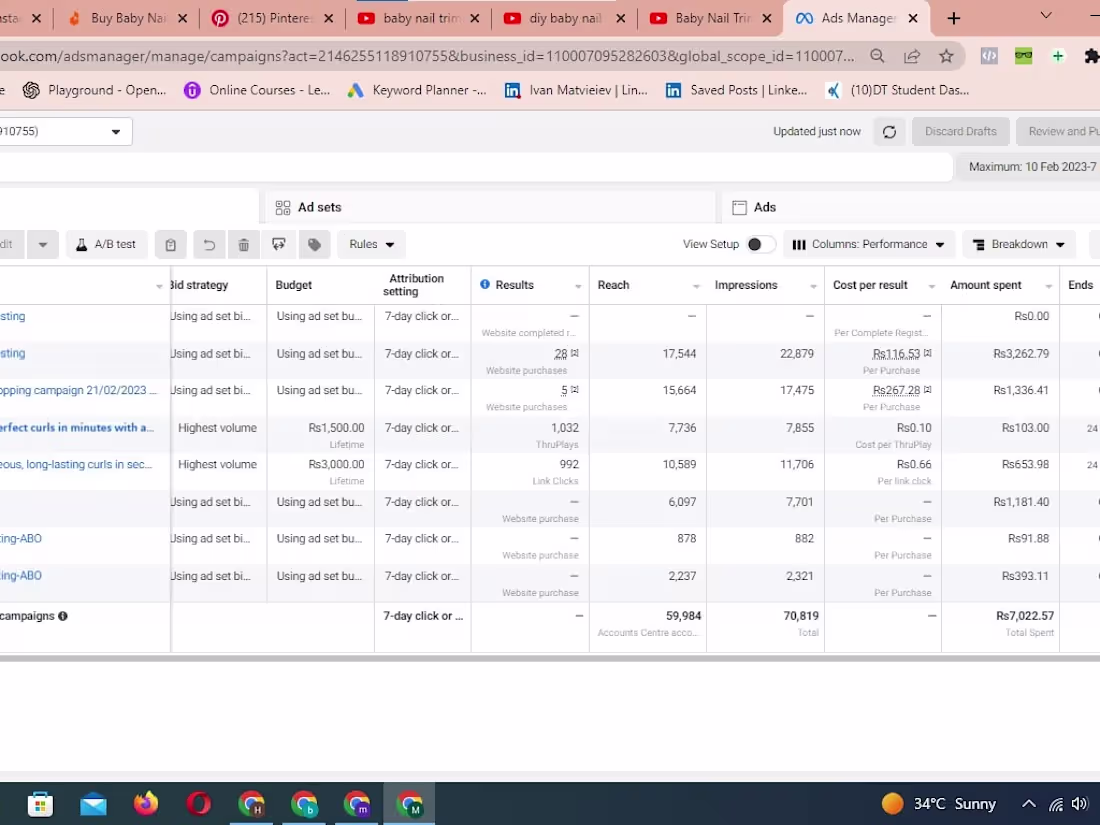Open the Reach column header dropdown arrow

[696, 286]
